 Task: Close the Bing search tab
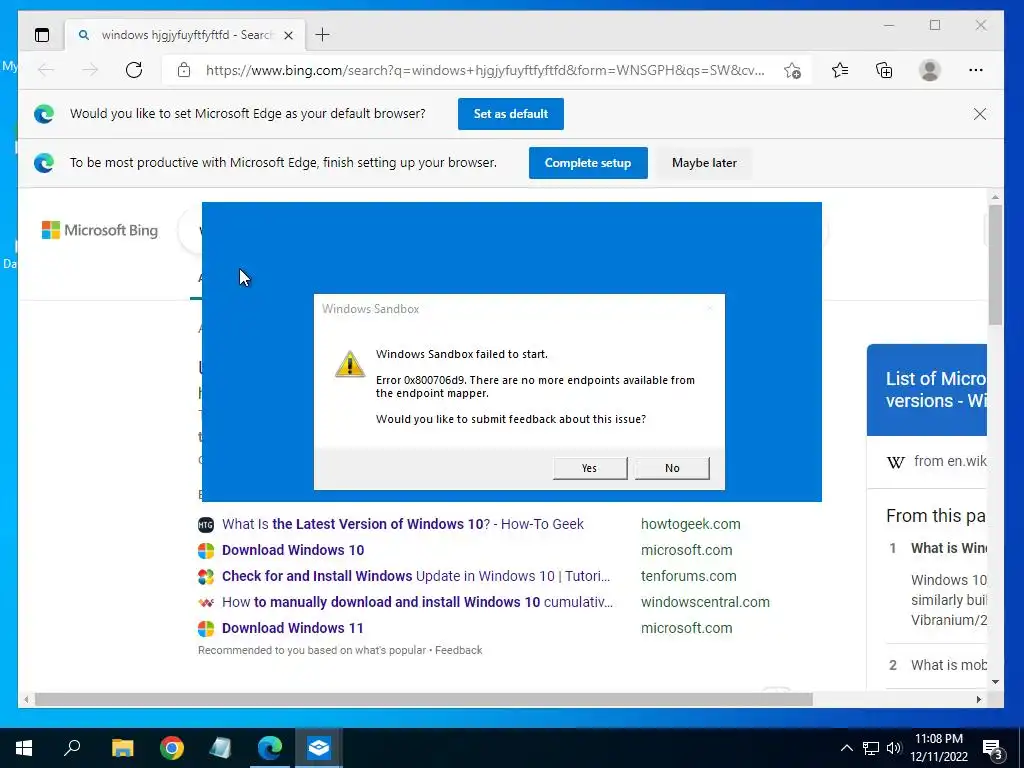pos(288,35)
